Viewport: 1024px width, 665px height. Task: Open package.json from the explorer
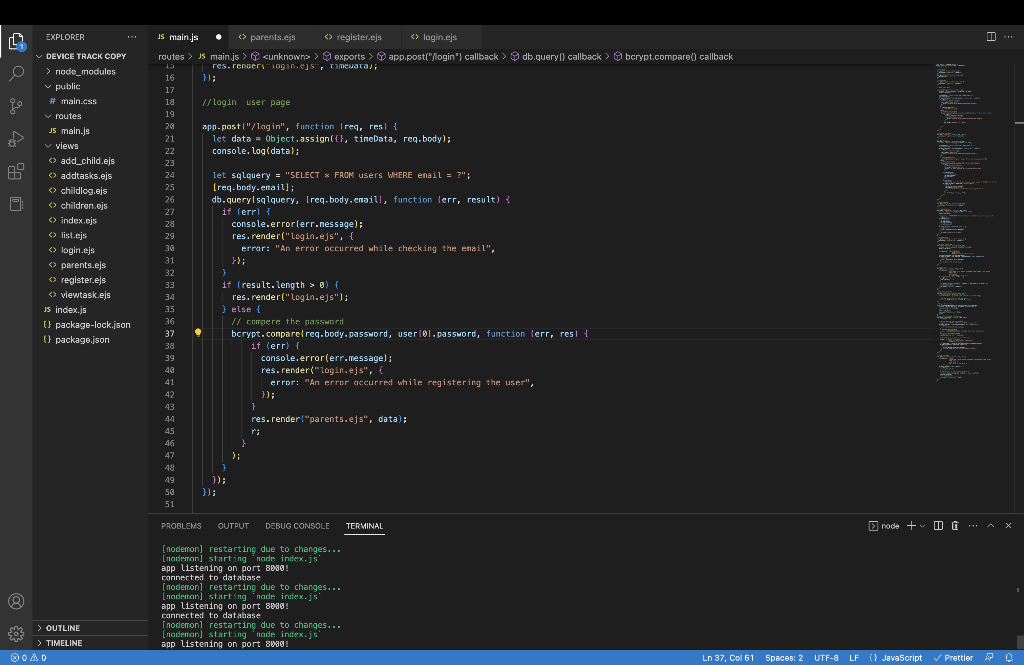coord(82,340)
